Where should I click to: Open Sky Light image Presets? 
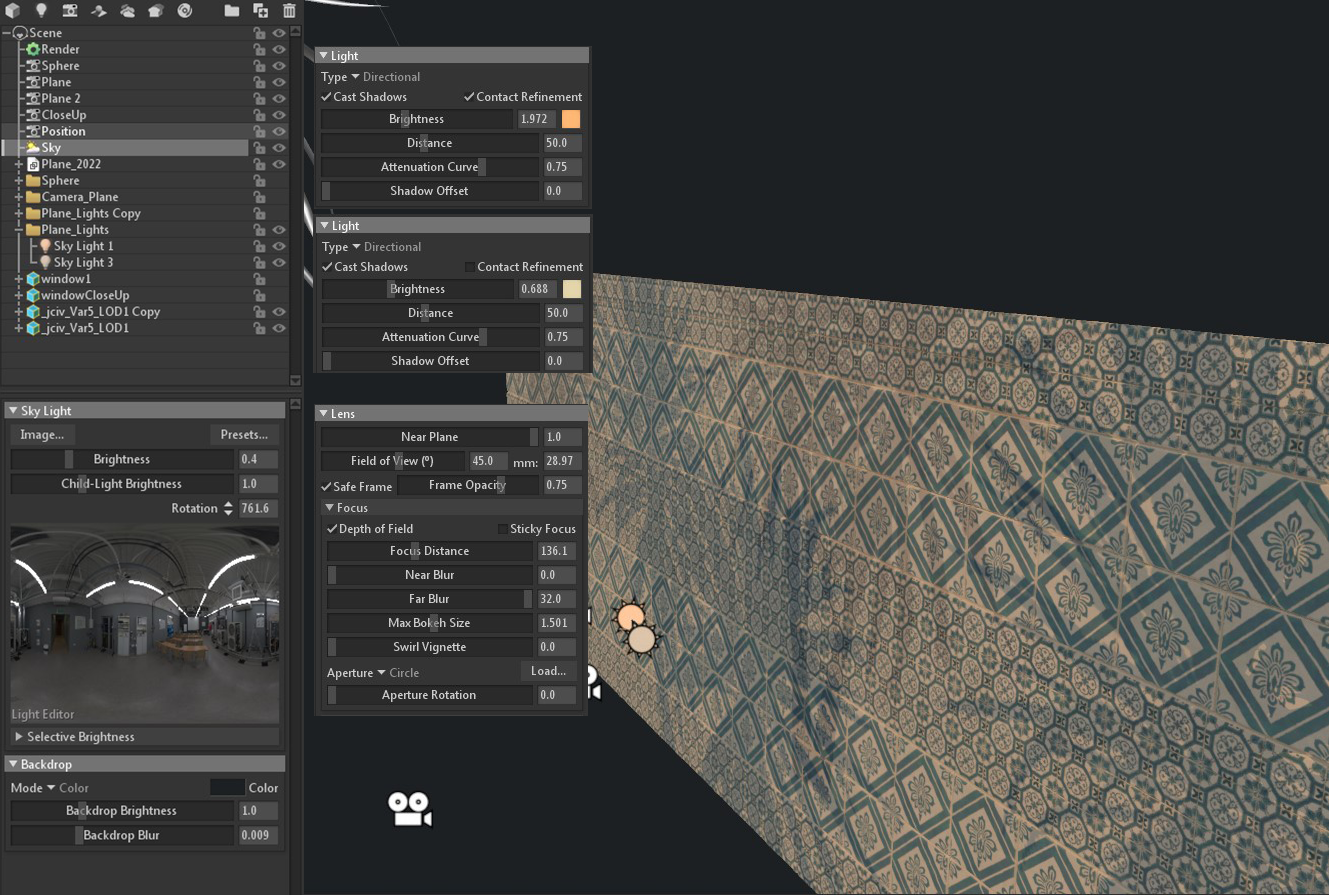point(243,434)
